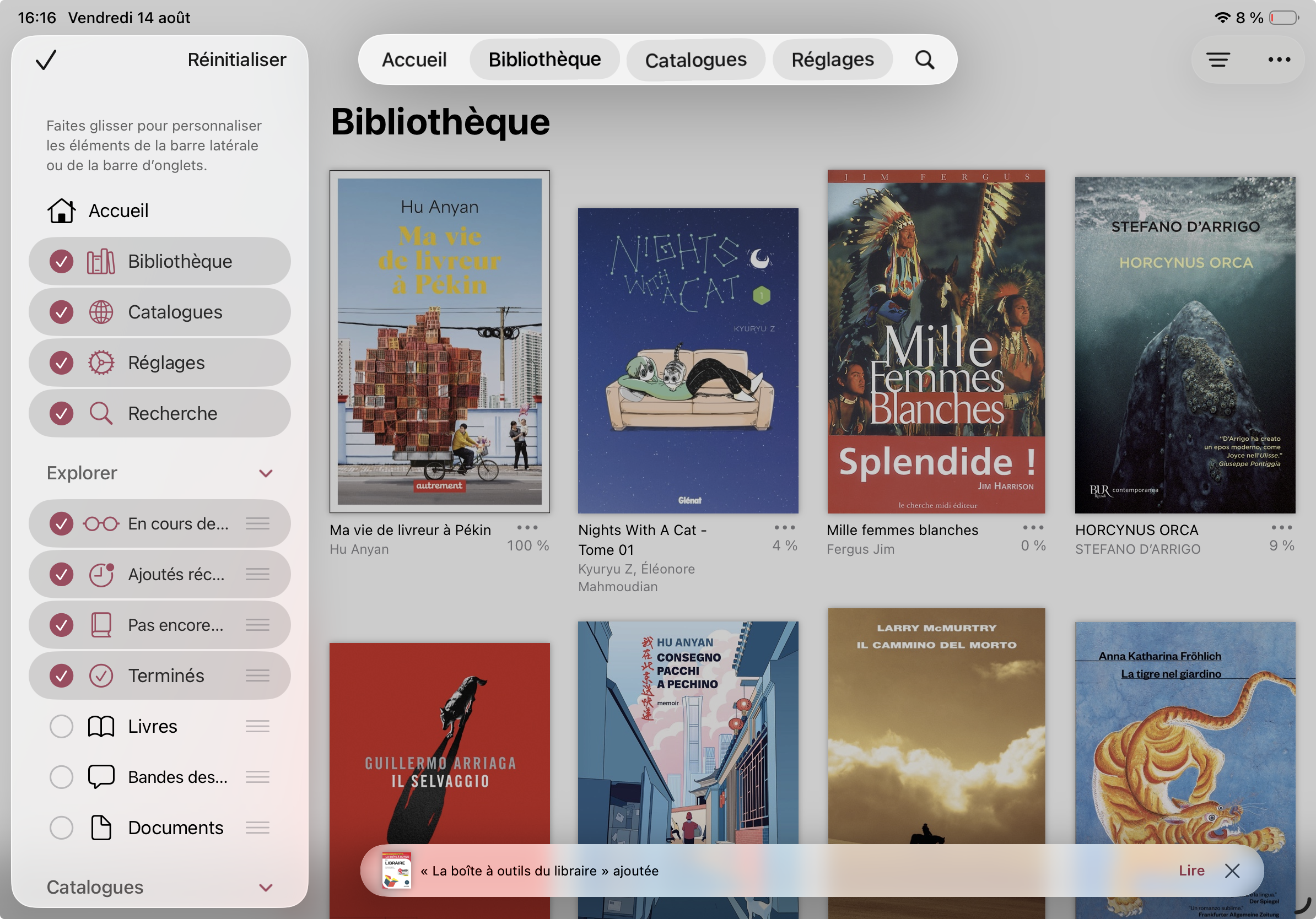Switch to the Accueil tab
This screenshot has height=919, width=1316.
pos(414,60)
